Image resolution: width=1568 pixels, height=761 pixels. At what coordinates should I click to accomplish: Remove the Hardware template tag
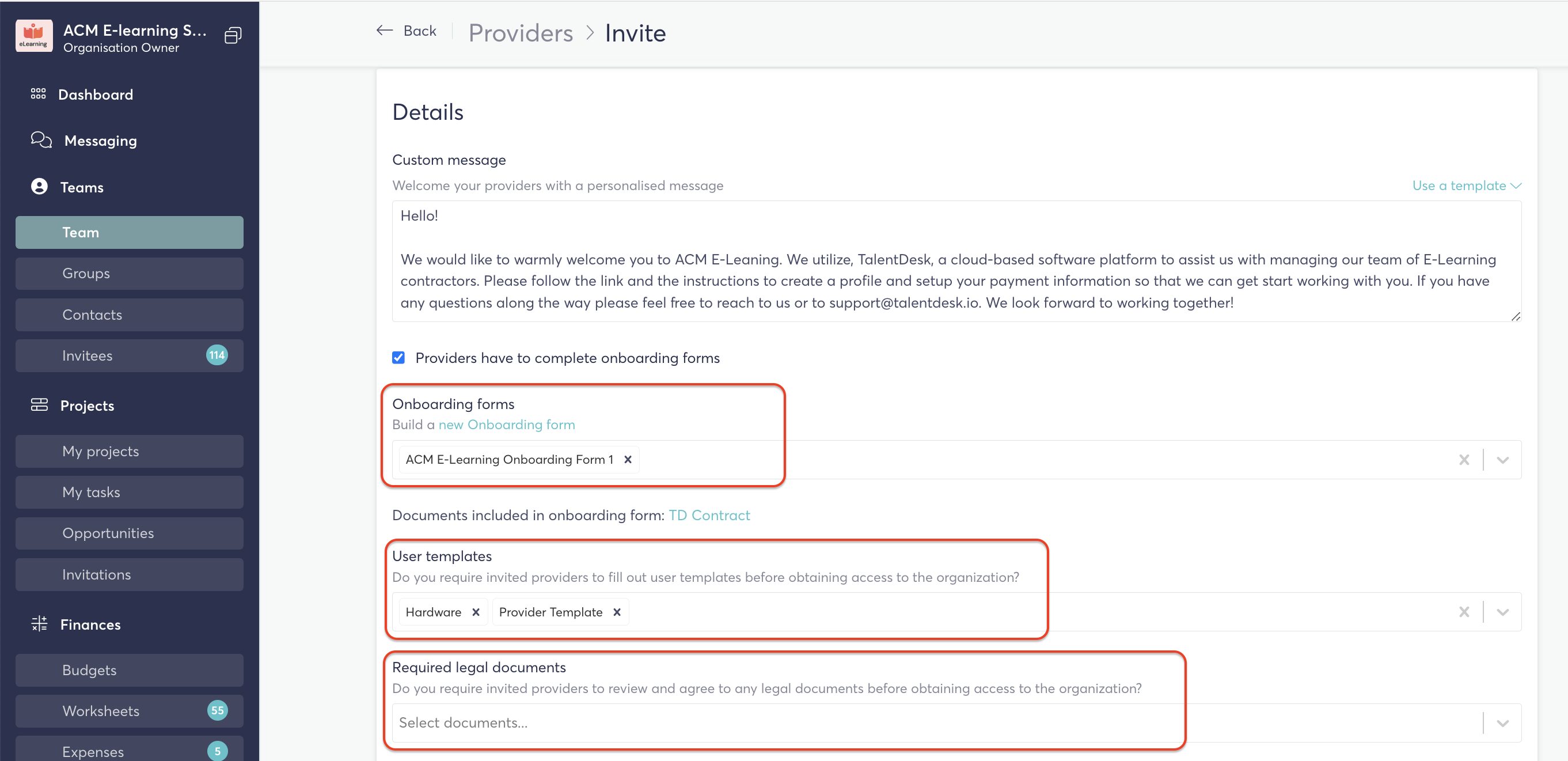coord(476,612)
